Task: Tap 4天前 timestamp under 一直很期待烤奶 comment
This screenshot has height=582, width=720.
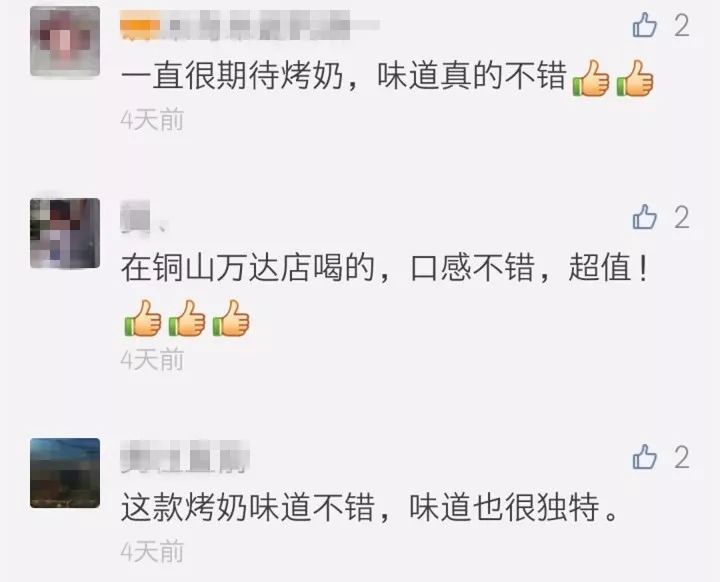Action: coord(152,120)
